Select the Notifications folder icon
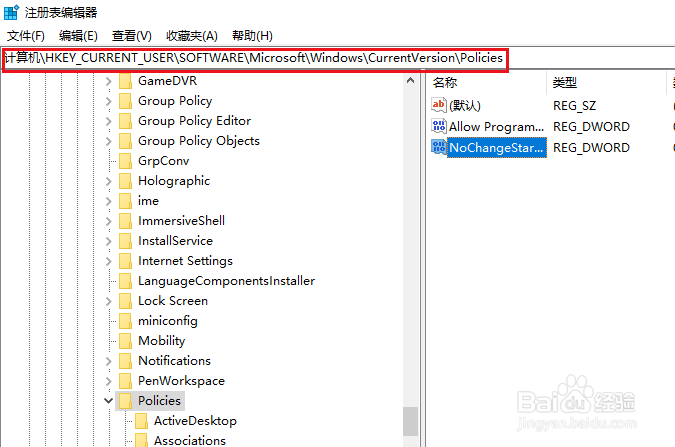This screenshot has height=447, width=675. coord(125,361)
